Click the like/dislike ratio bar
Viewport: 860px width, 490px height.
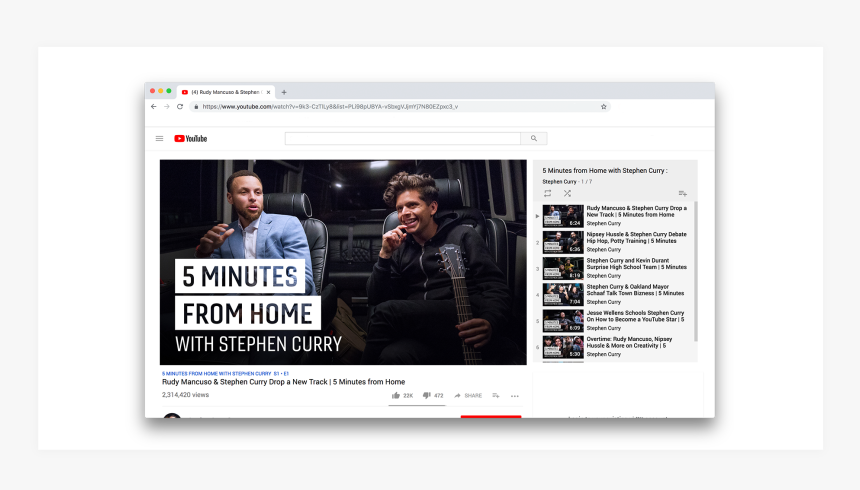[417, 405]
